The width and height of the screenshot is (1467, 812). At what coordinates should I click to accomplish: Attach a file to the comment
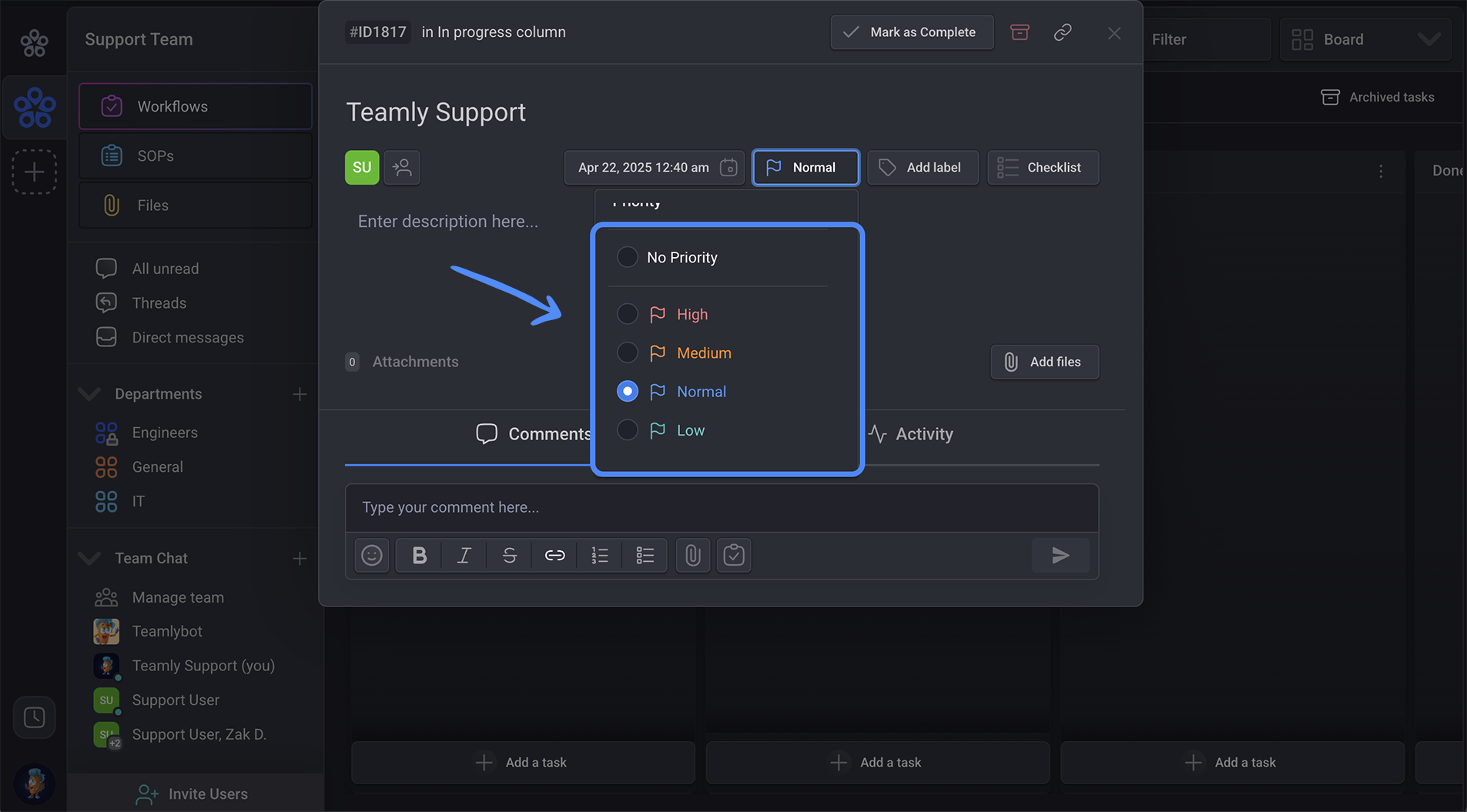click(x=693, y=555)
